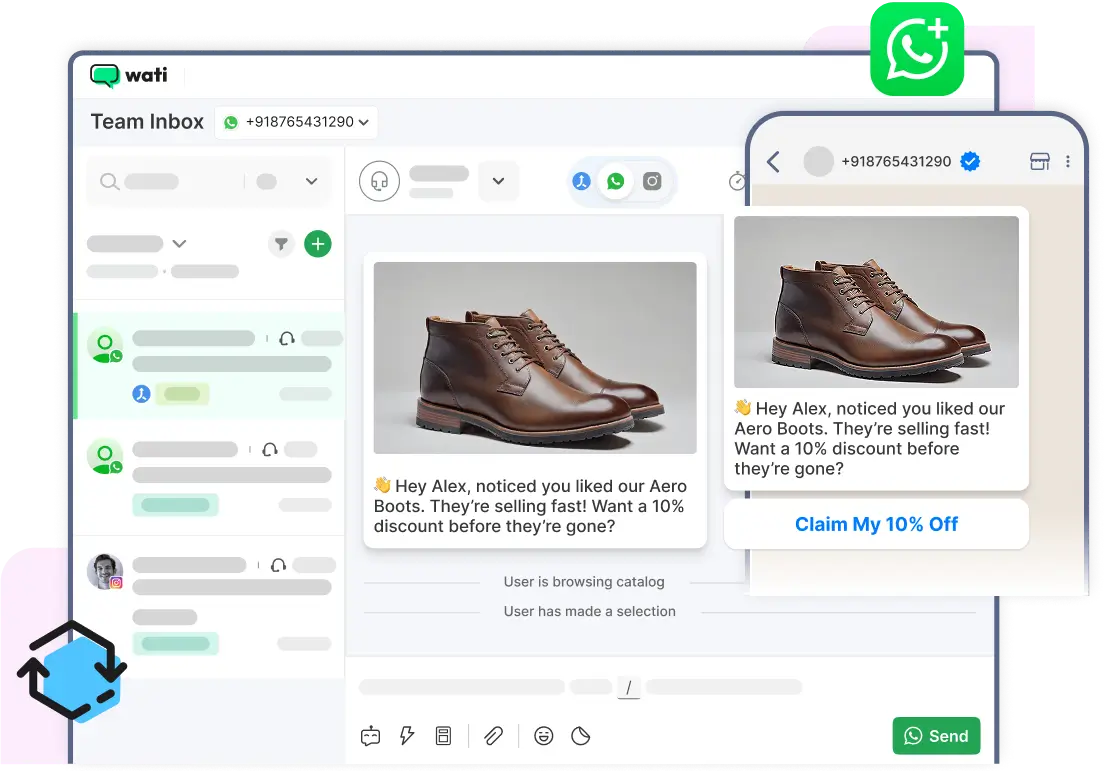Click the green Send button

936,736
